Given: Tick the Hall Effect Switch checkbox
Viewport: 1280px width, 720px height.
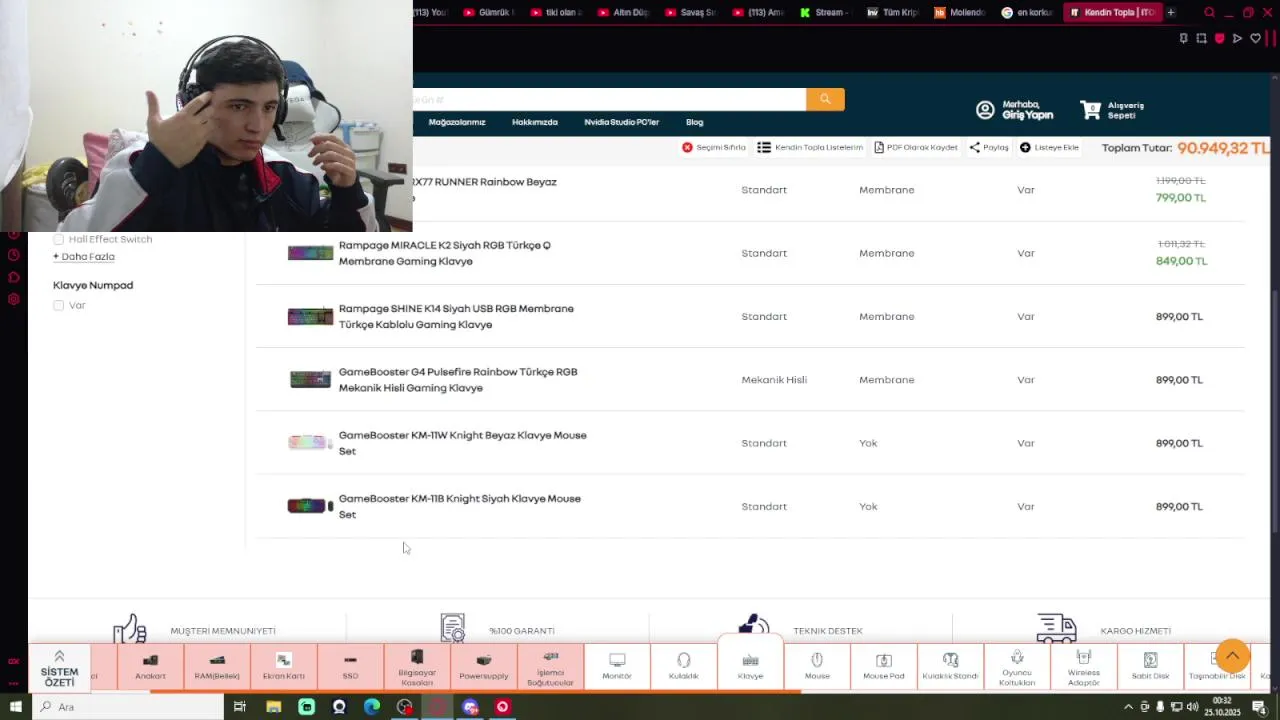Looking at the screenshot, I should point(58,239).
